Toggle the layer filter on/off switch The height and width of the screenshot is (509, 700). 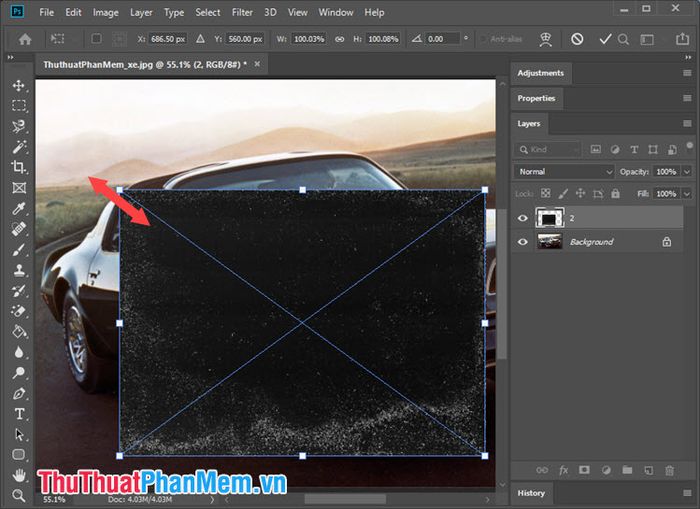690,146
